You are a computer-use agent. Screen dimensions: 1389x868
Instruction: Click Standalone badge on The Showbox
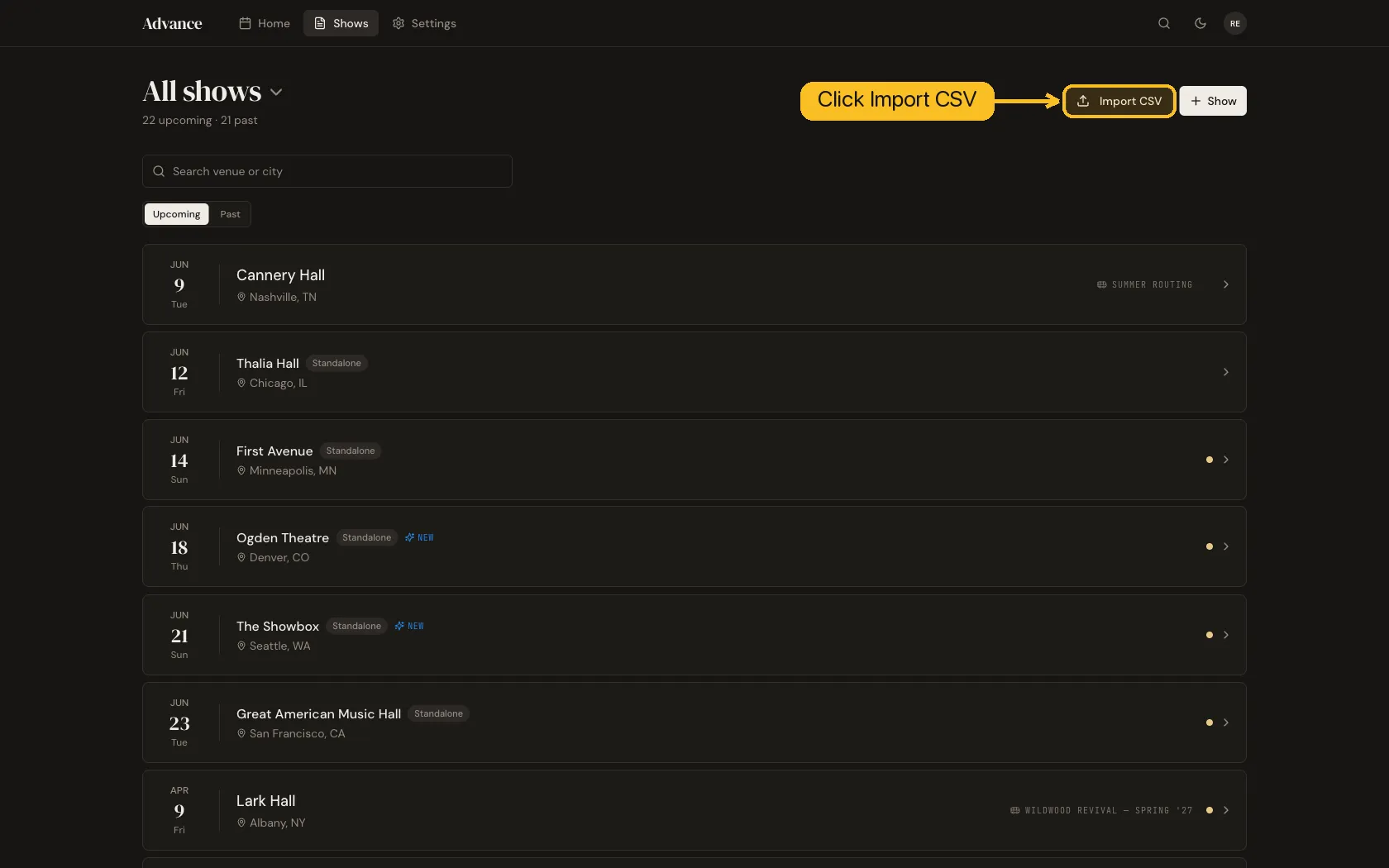356,626
